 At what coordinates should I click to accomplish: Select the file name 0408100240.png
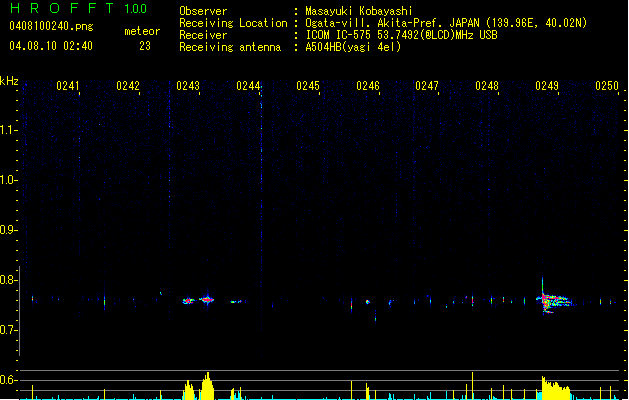51,26
